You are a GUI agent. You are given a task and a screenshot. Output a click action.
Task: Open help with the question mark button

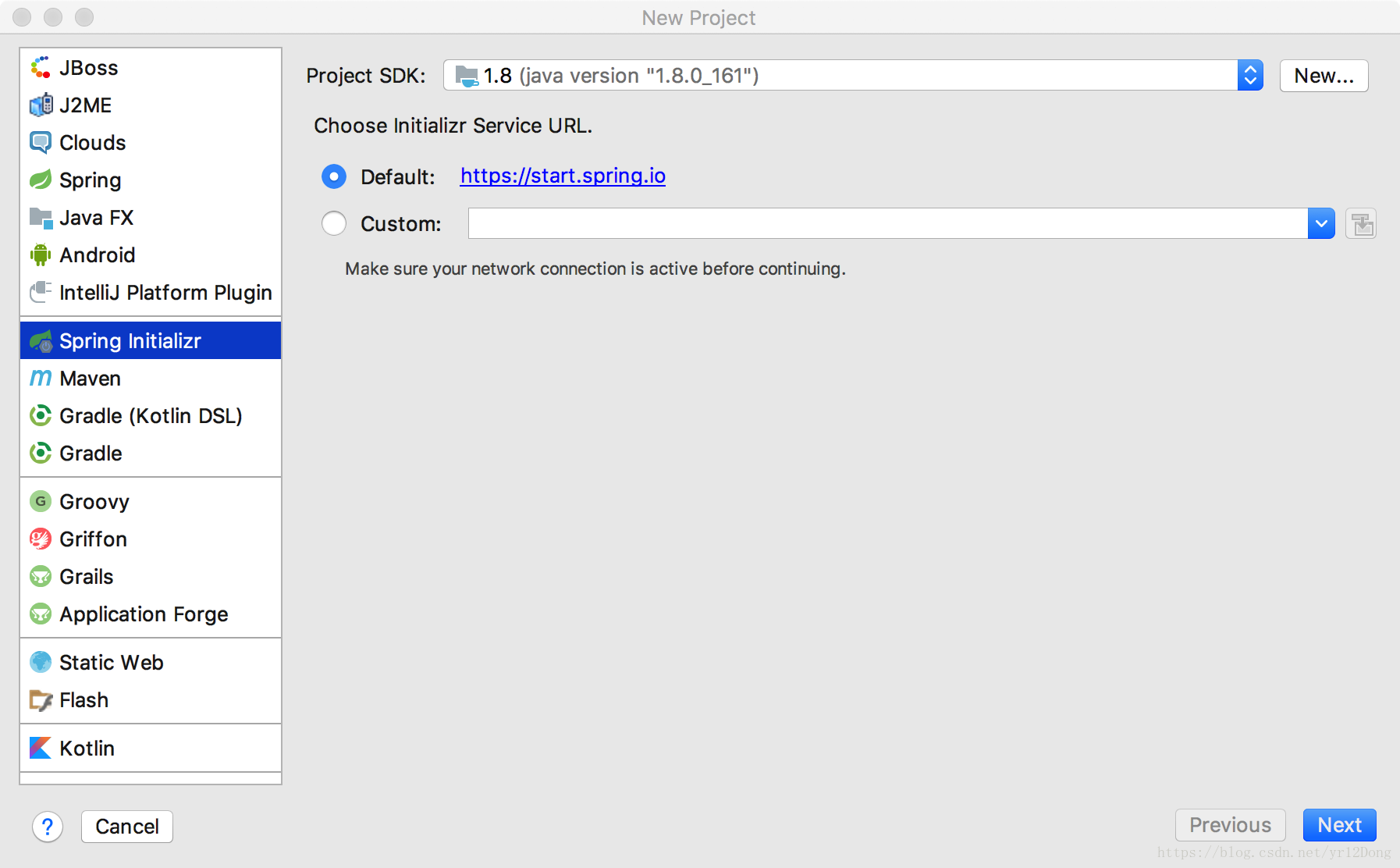pyautogui.click(x=48, y=827)
